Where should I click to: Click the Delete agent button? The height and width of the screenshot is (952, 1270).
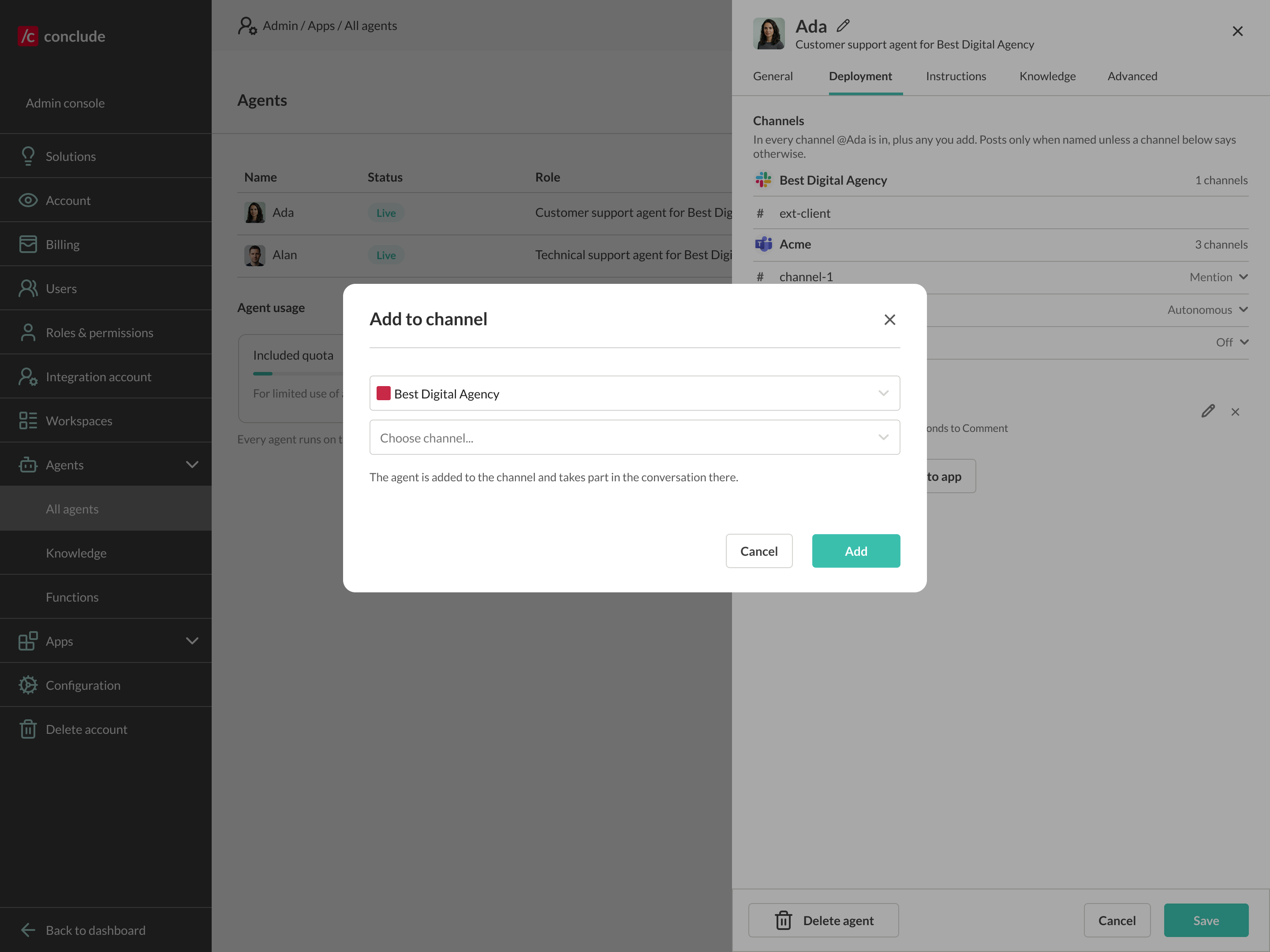(823, 920)
